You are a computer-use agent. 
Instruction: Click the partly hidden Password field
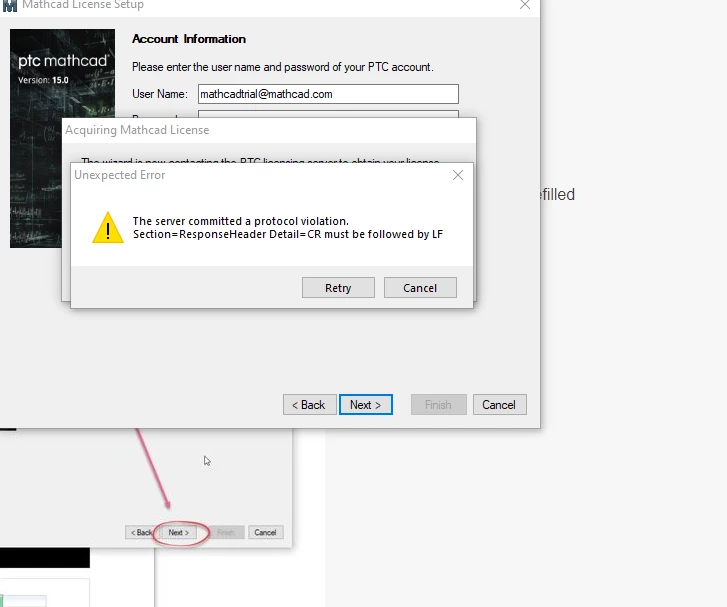[x=328, y=114]
